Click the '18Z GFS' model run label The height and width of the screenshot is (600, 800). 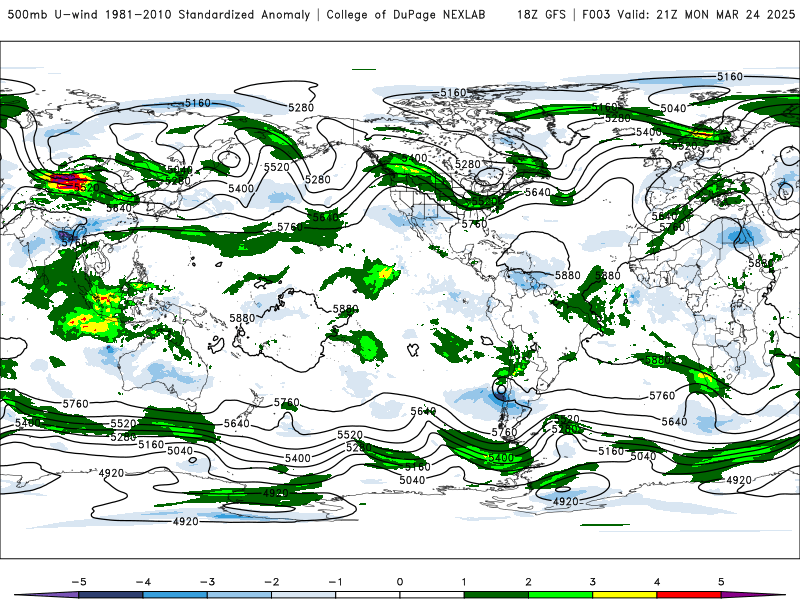tap(541, 15)
